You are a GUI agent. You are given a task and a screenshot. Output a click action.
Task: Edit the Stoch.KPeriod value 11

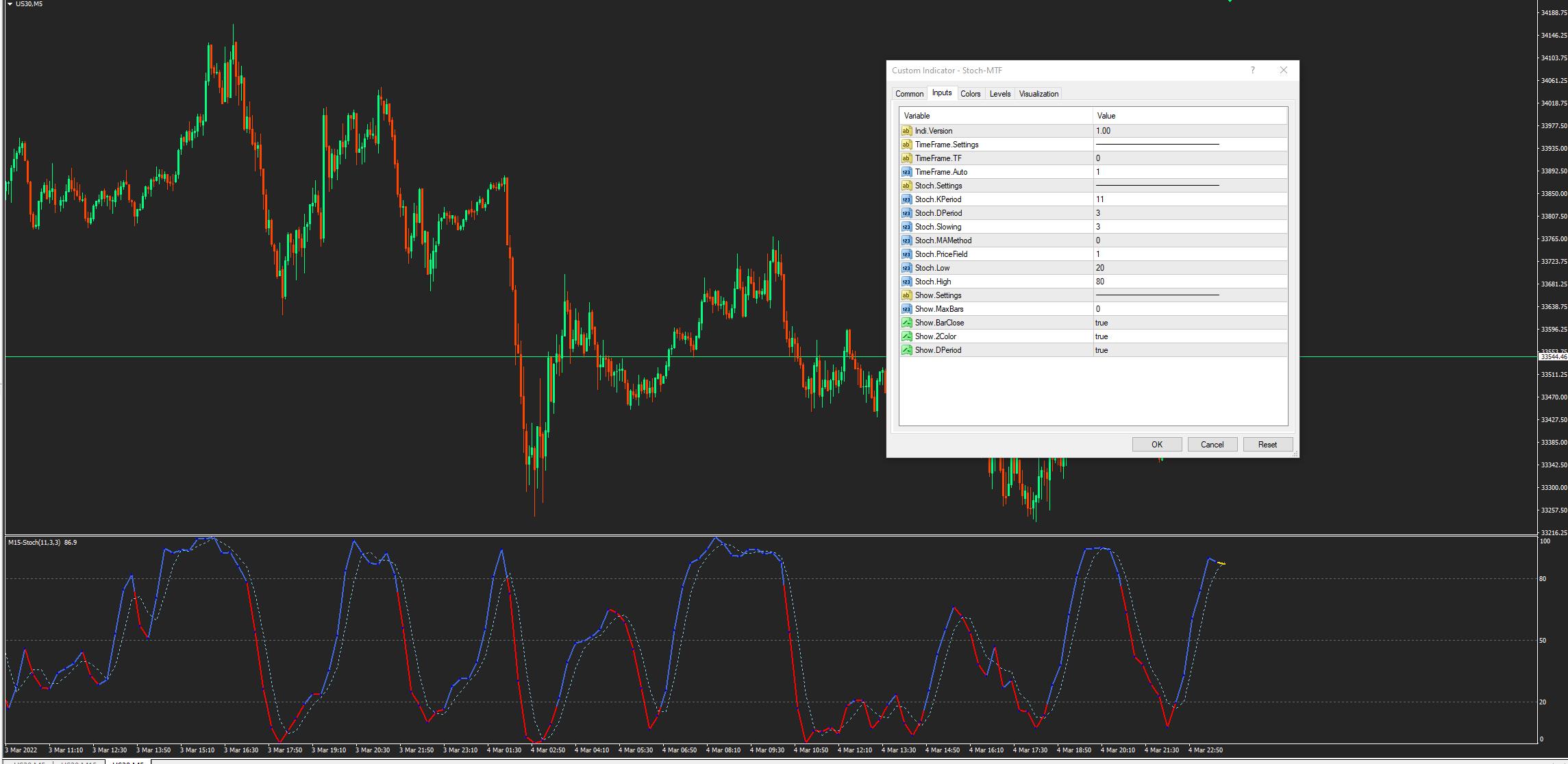pyautogui.click(x=1100, y=199)
